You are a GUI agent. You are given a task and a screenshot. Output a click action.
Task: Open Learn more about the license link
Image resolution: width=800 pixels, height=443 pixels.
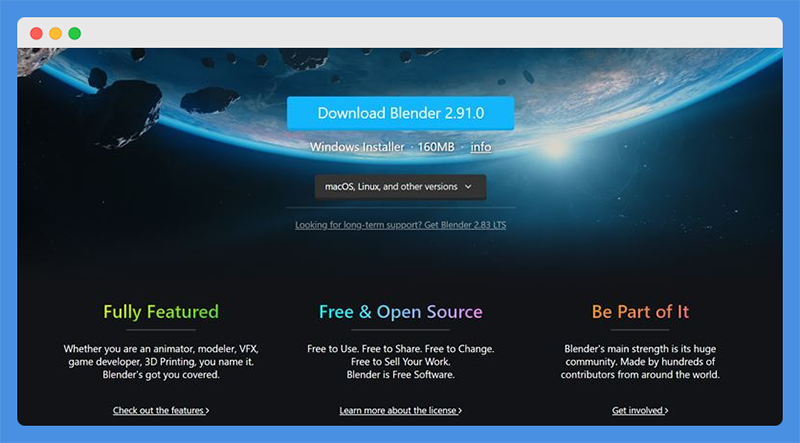coord(401,410)
